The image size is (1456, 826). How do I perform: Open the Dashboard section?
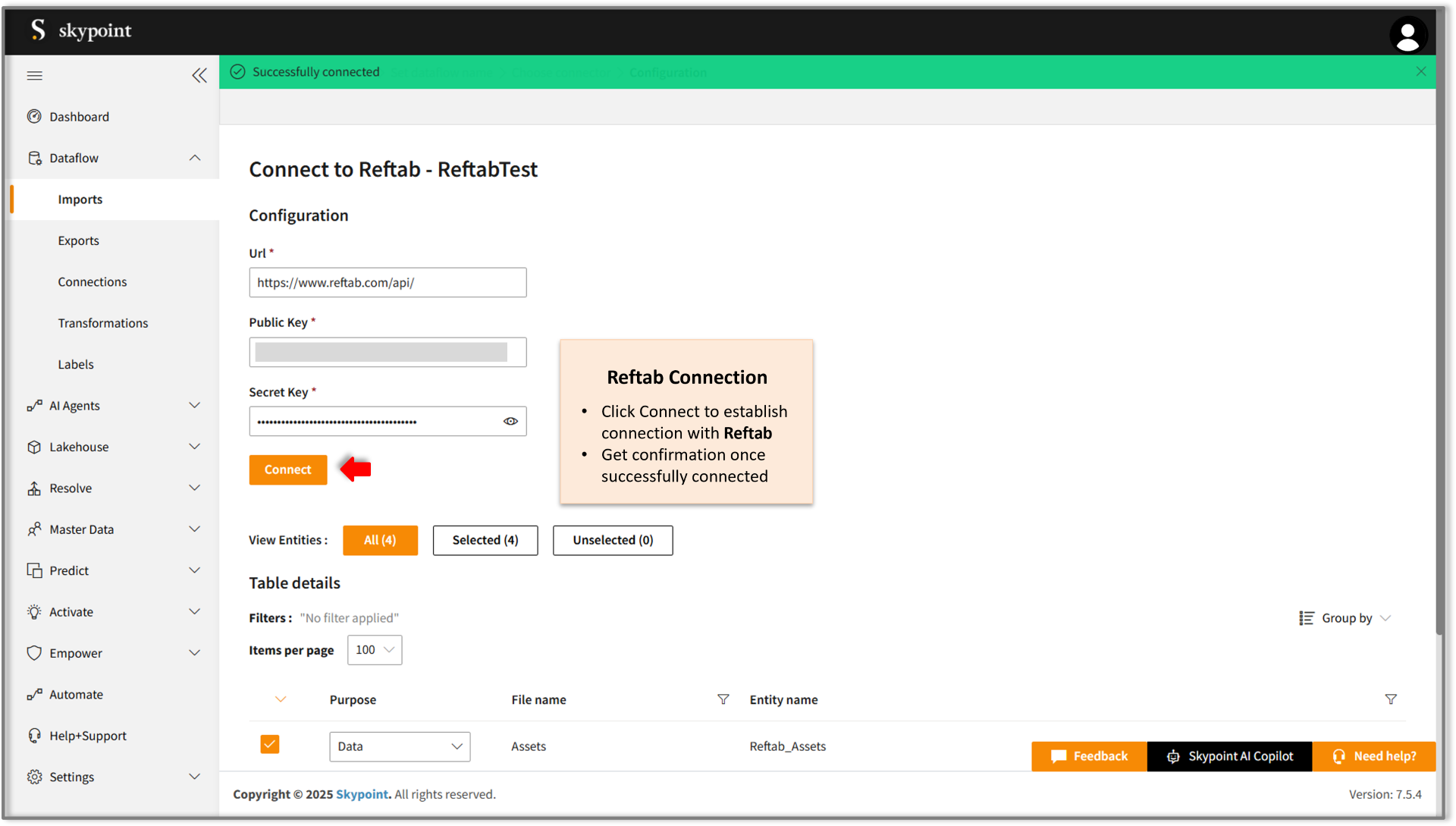tap(79, 116)
